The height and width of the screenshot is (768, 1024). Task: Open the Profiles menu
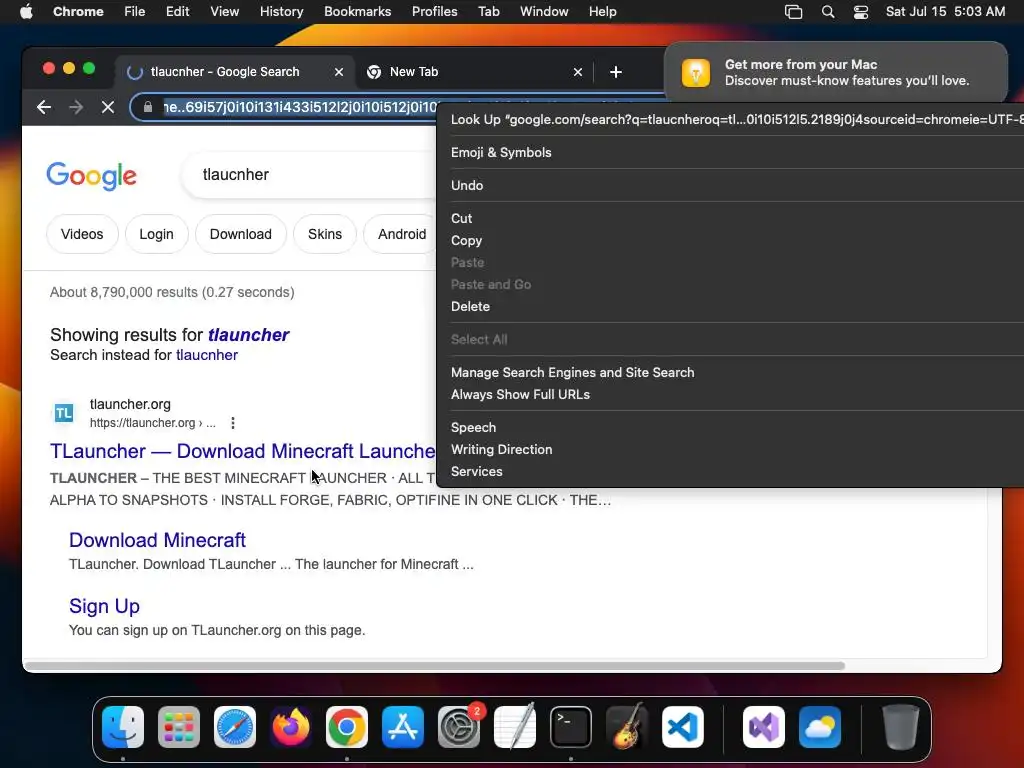coord(434,12)
